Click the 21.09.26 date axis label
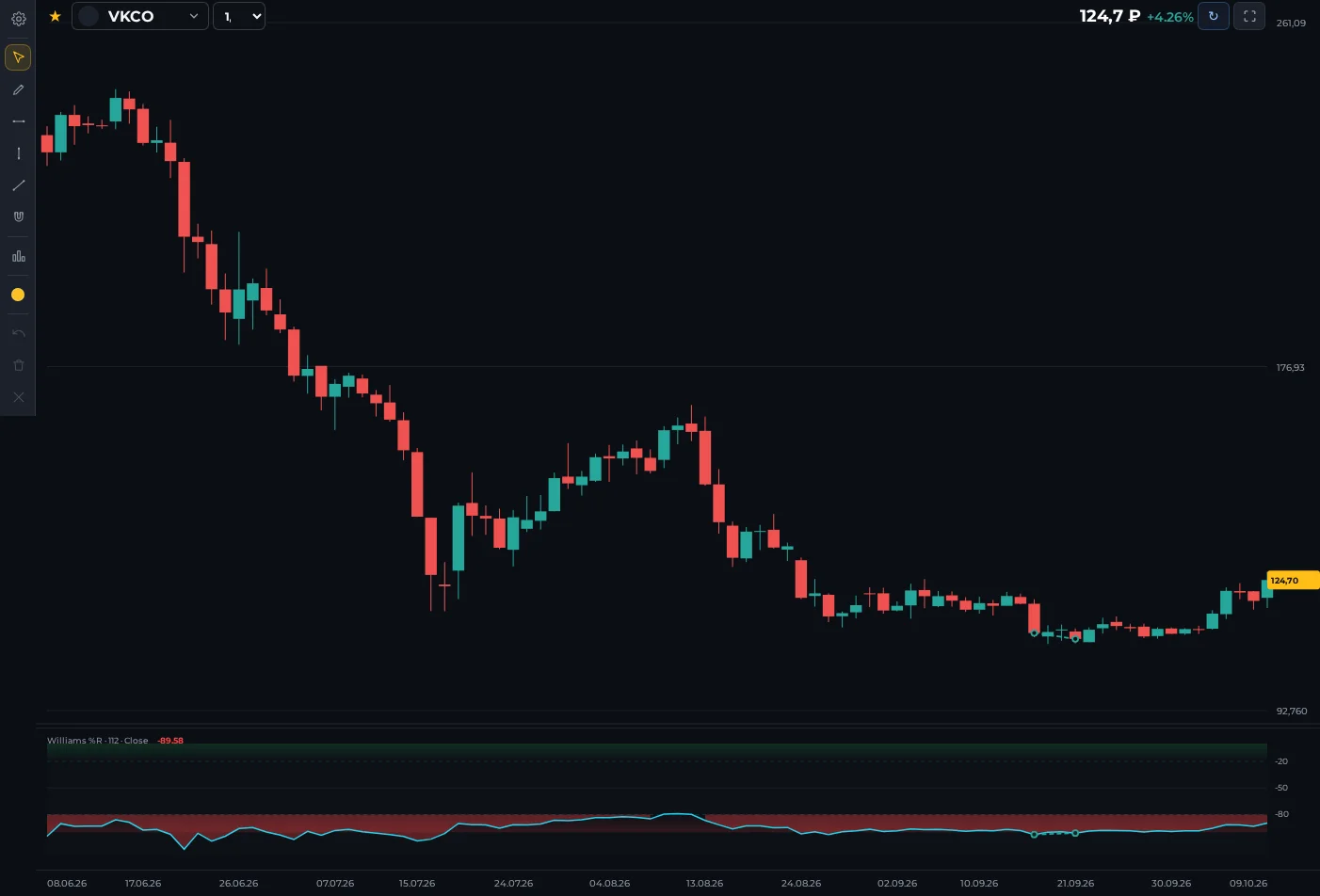This screenshot has height=896, width=1320. tap(1075, 884)
